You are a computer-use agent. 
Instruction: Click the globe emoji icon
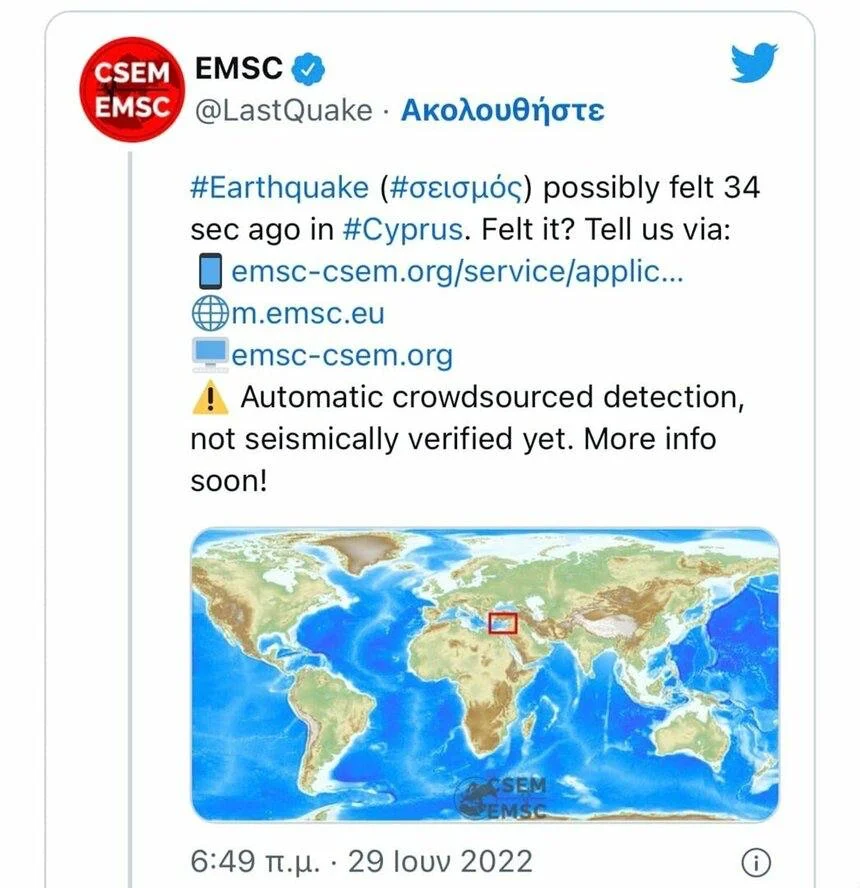click(208, 313)
